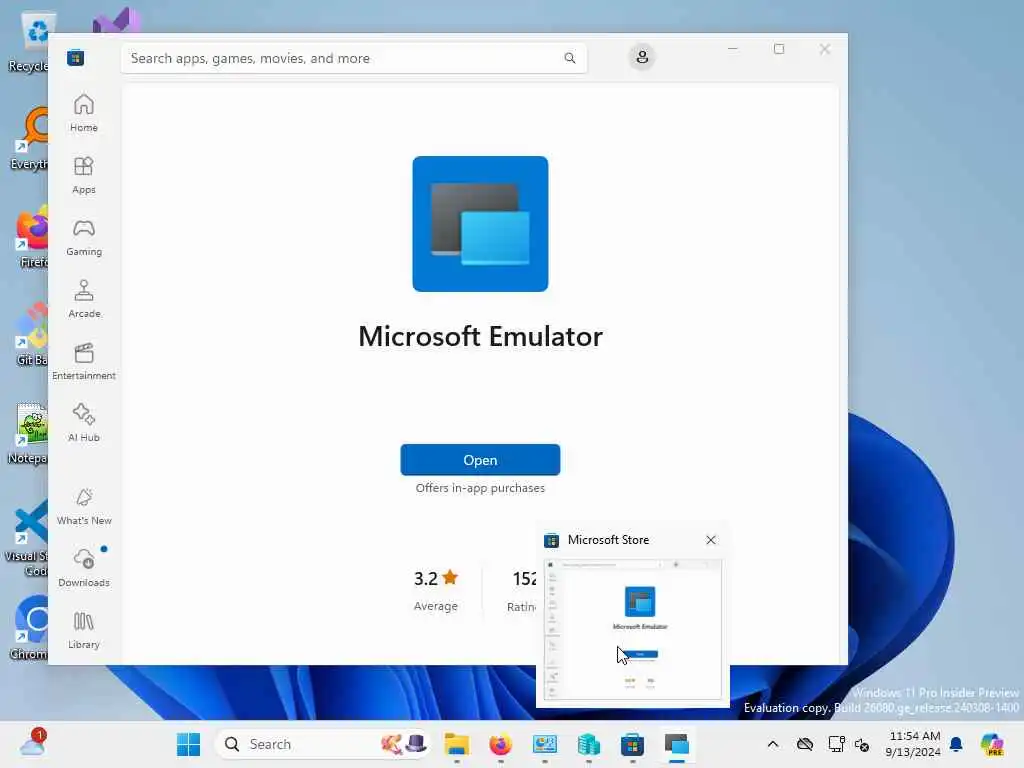Click the network status tray icon

click(x=836, y=744)
